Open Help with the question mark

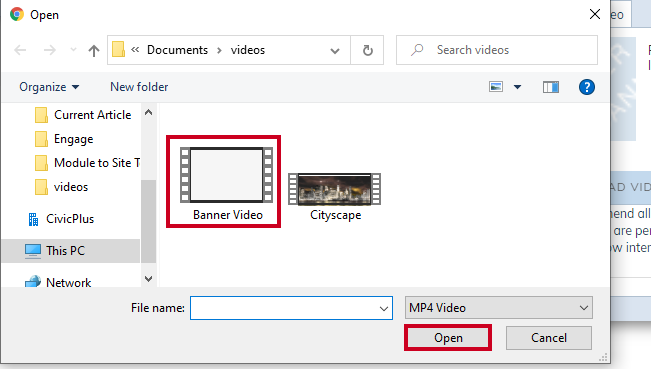click(x=587, y=87)
